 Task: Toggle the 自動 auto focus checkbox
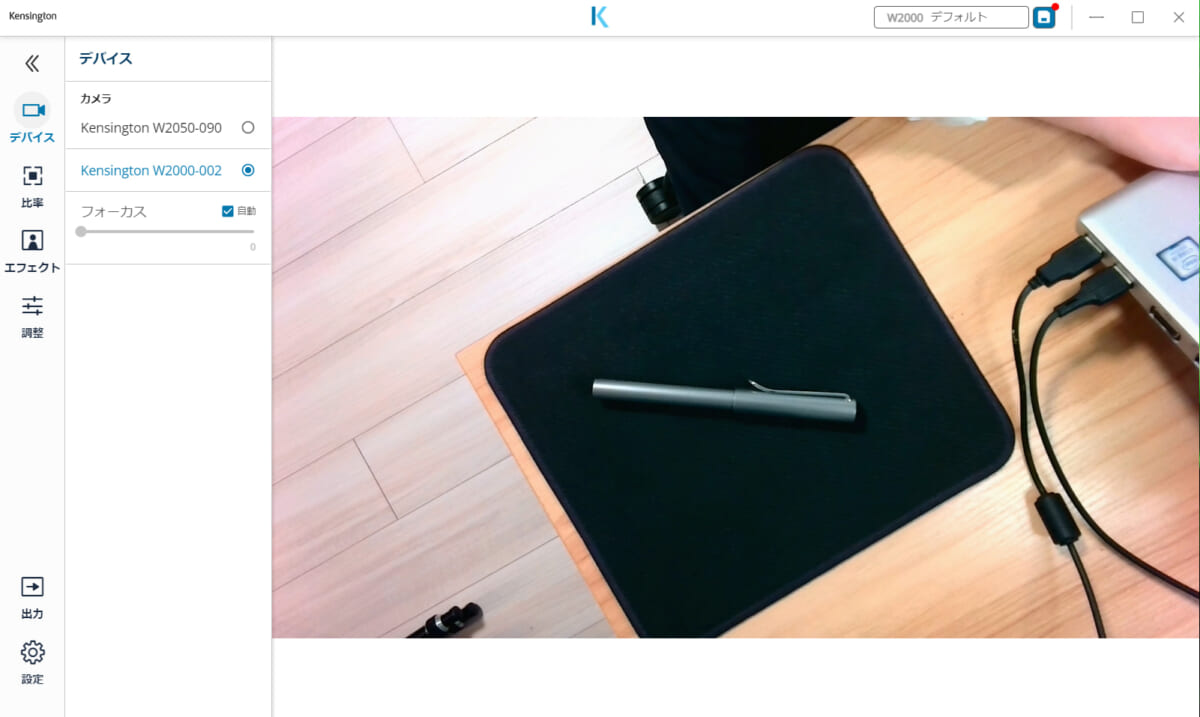[228, 211]
